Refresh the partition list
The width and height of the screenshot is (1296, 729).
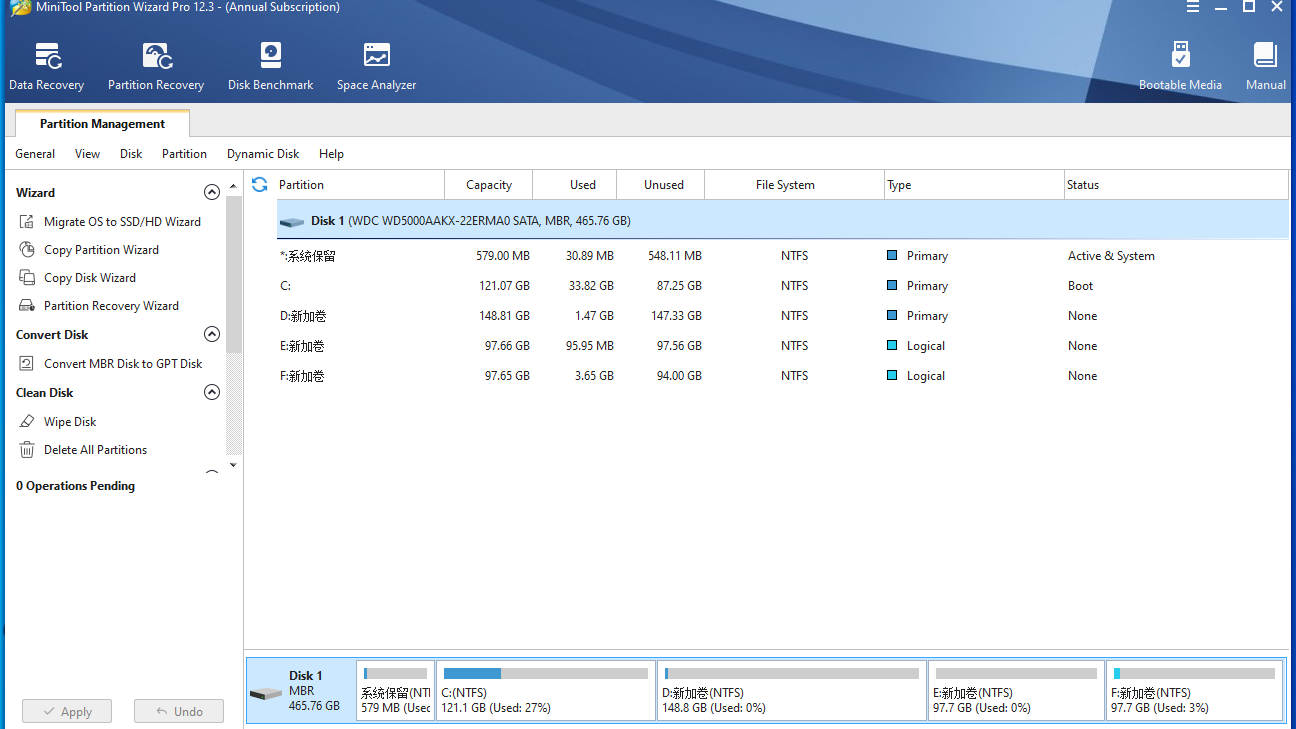coord(259,184)
